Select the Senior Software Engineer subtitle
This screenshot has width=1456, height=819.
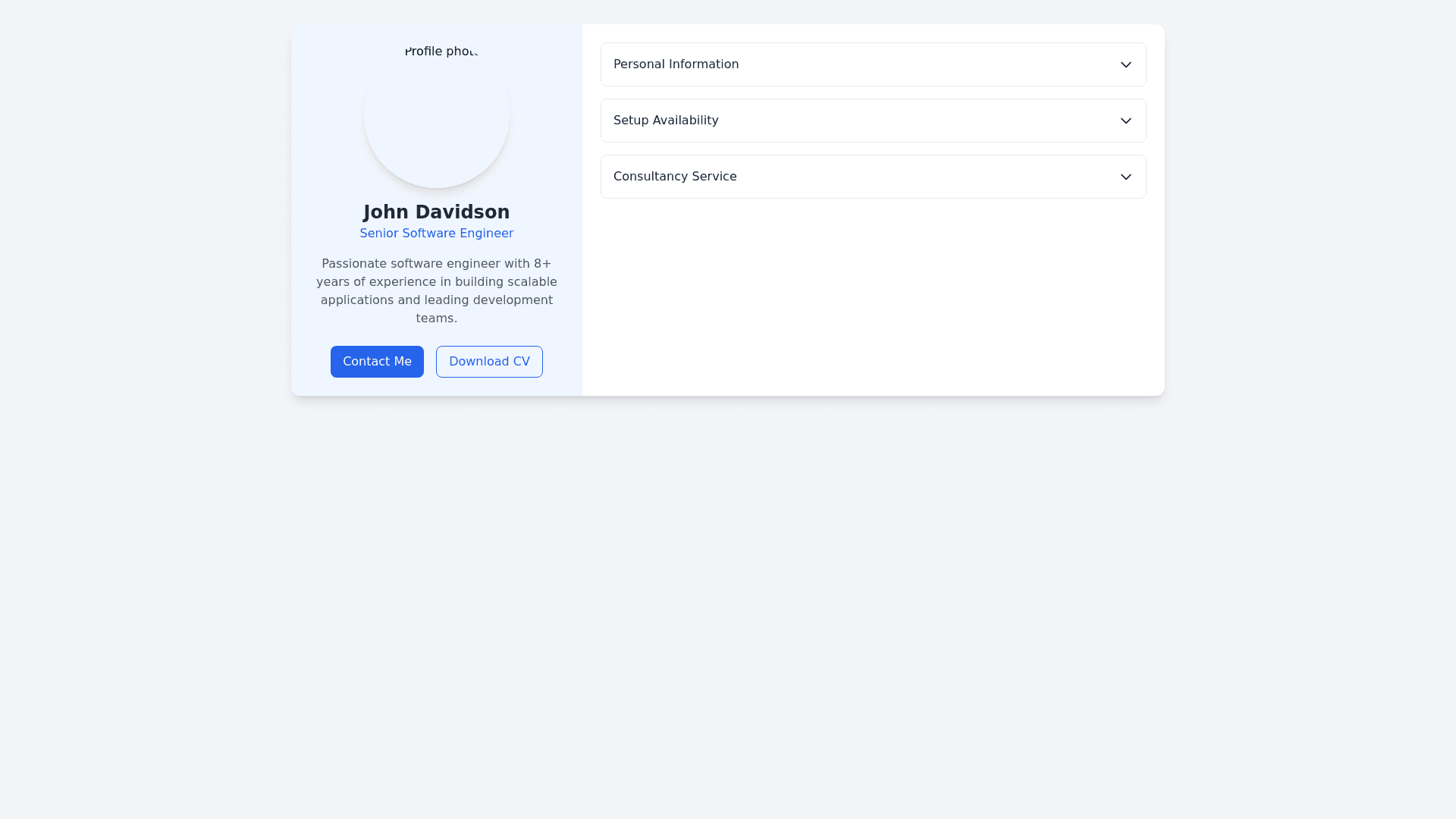click(437, 234)
